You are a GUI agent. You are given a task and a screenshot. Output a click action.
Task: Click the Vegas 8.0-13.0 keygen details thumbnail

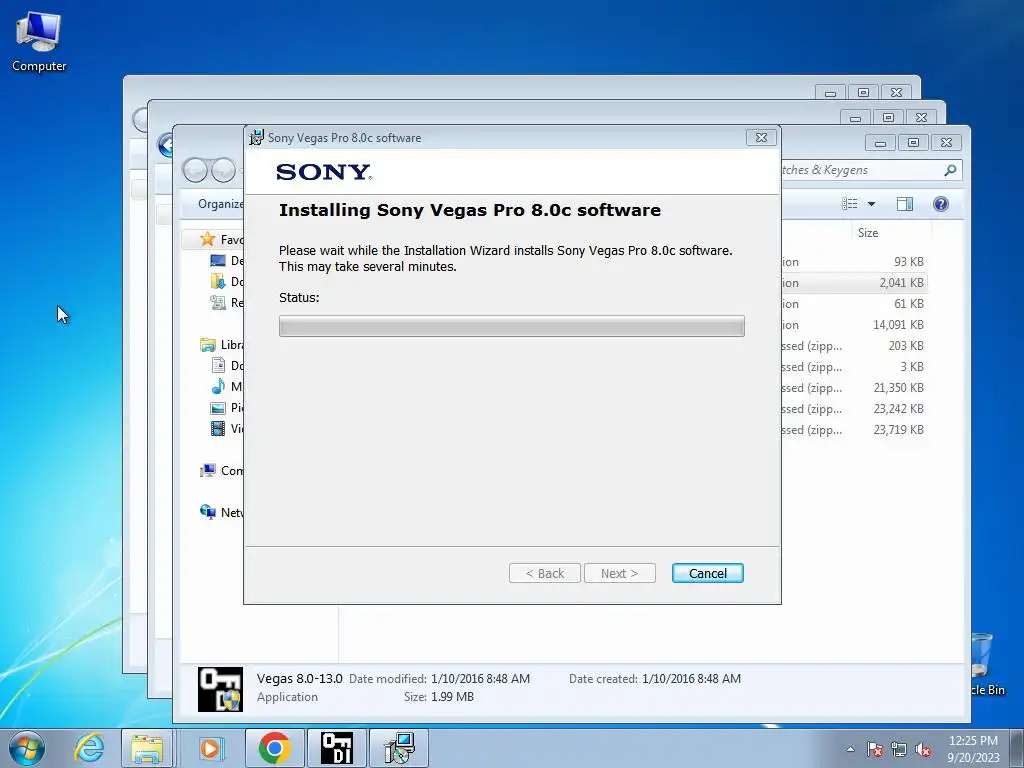tap(220, 689)
